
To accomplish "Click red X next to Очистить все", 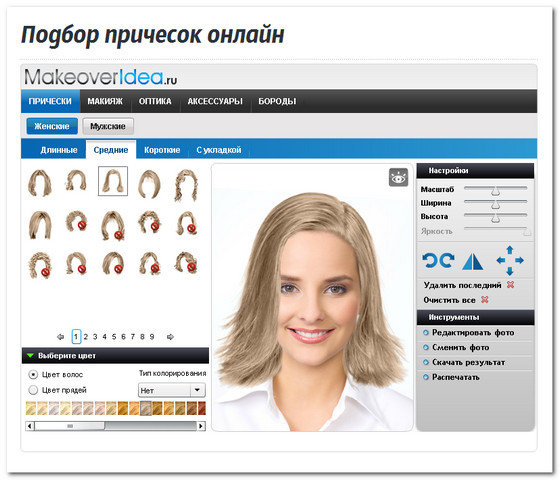I will click(x=485, y=300).
